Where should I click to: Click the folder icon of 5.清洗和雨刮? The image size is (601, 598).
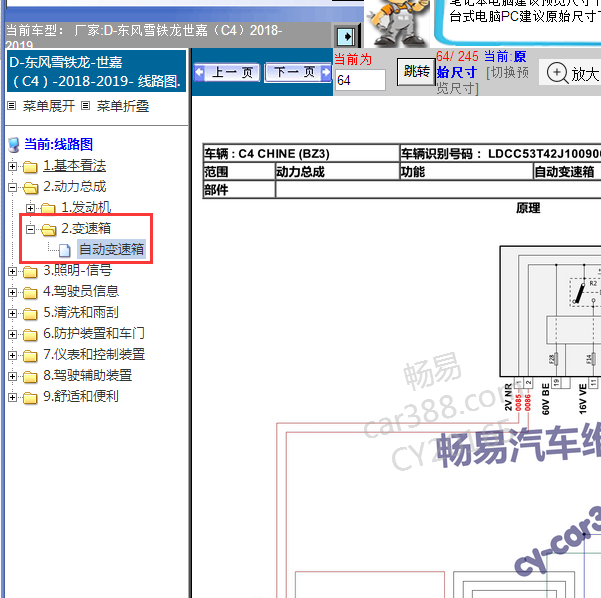[30, 314]
